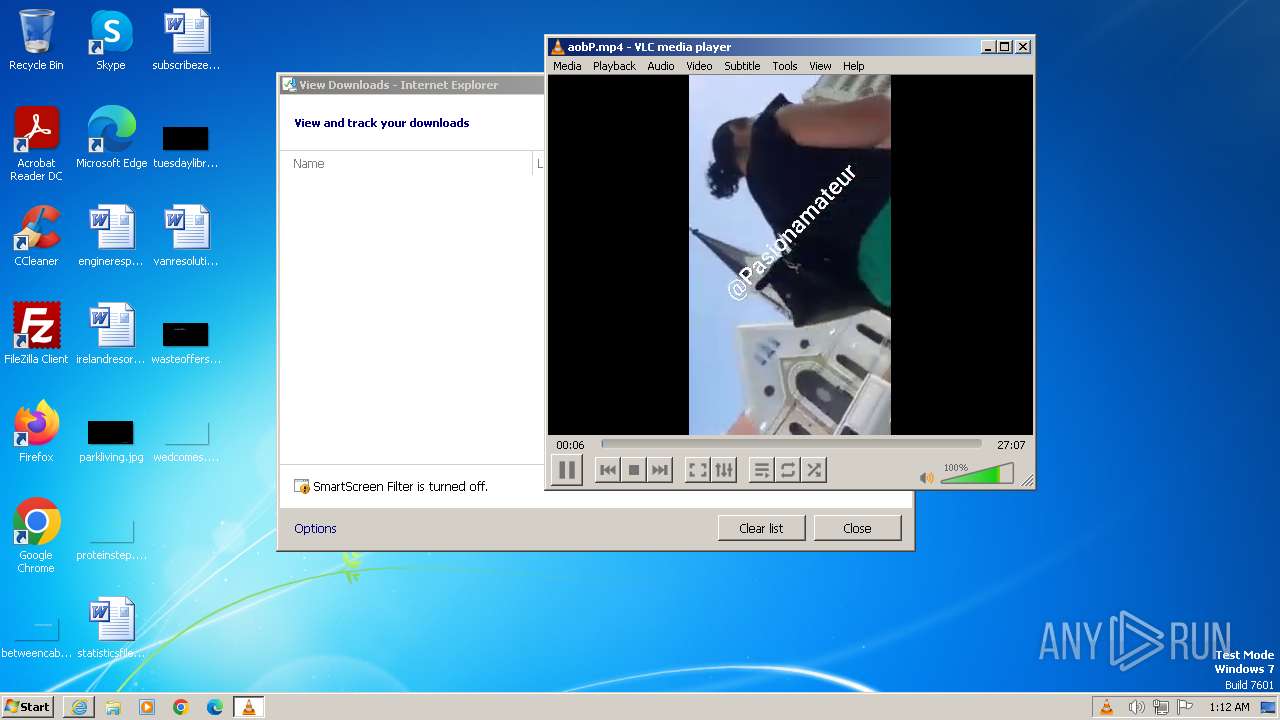
Task: Select the wedcomes desktop file
Action: [x=186, y=441]
